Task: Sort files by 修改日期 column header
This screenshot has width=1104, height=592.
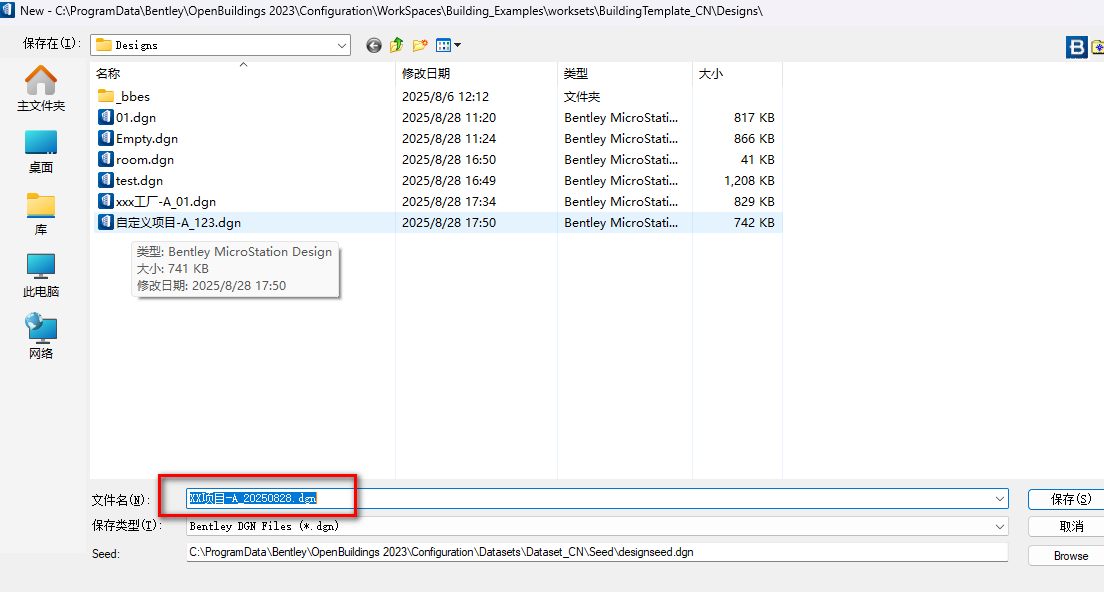Action: pyautogui.click(x=426, y=74)
